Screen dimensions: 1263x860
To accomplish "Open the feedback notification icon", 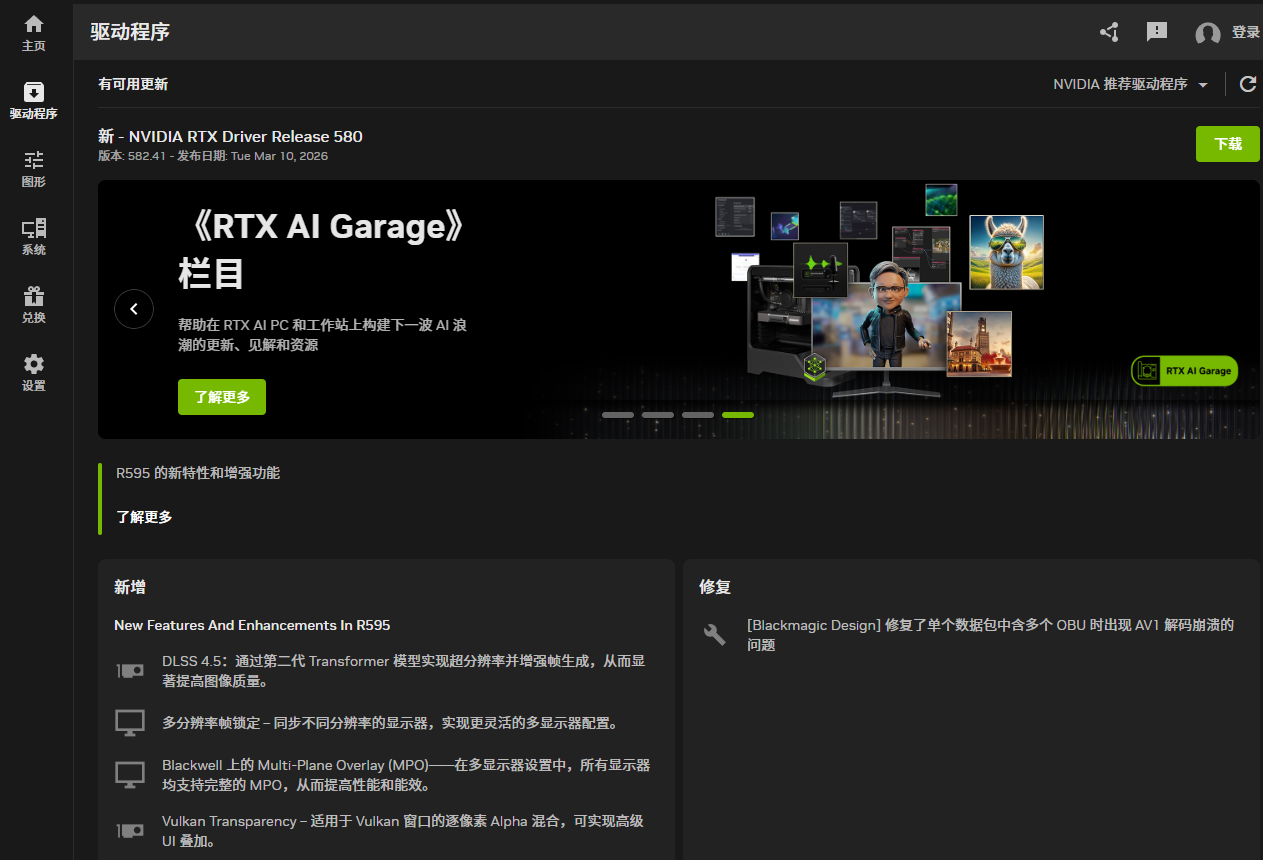I will tap(1157, 32).
